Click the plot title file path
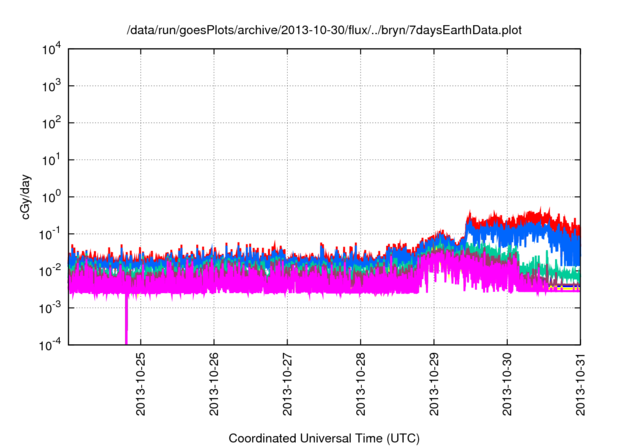Screen dimensions: 640x448 pos(324,30)
